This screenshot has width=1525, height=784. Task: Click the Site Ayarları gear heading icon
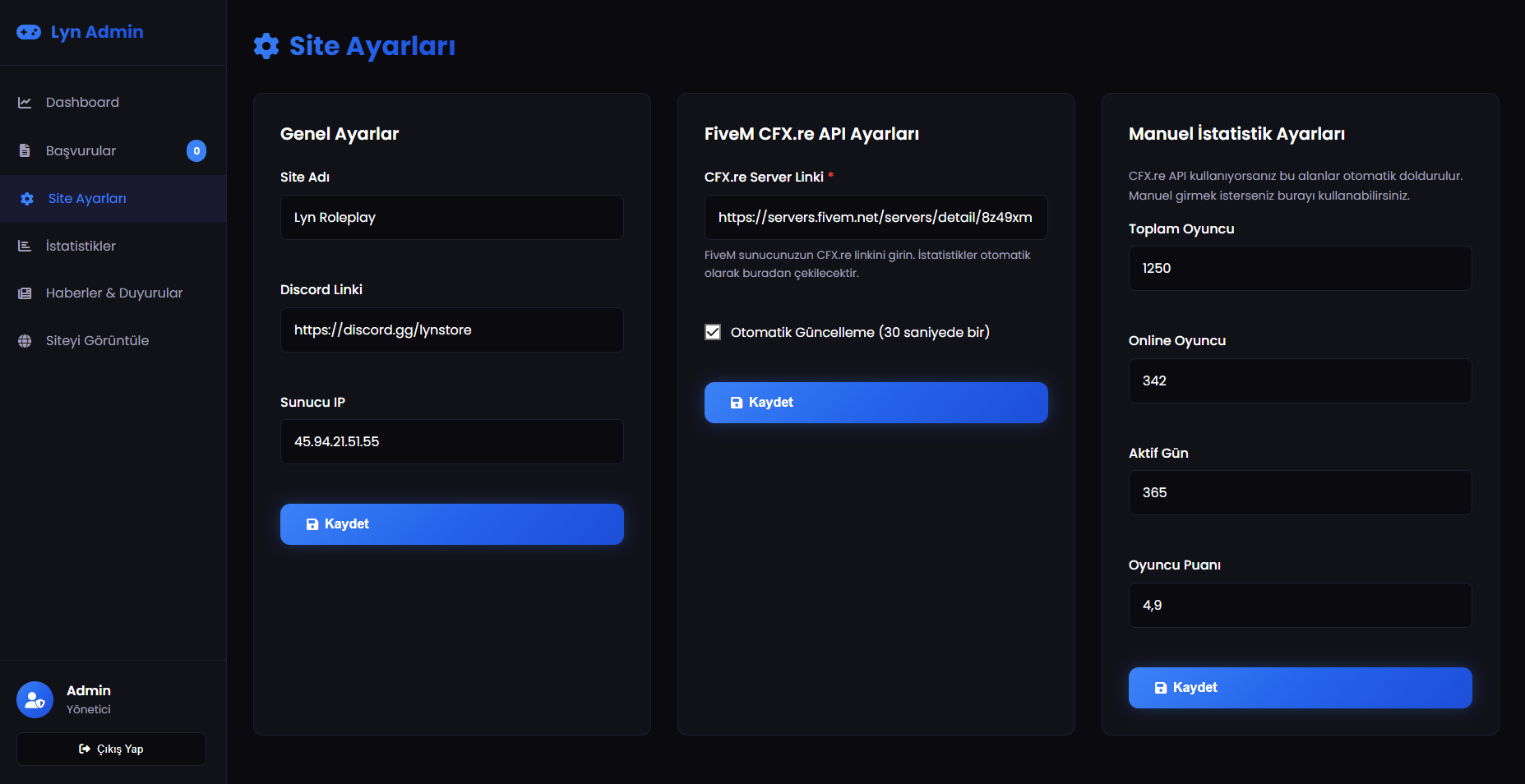(x=266, y=46)
